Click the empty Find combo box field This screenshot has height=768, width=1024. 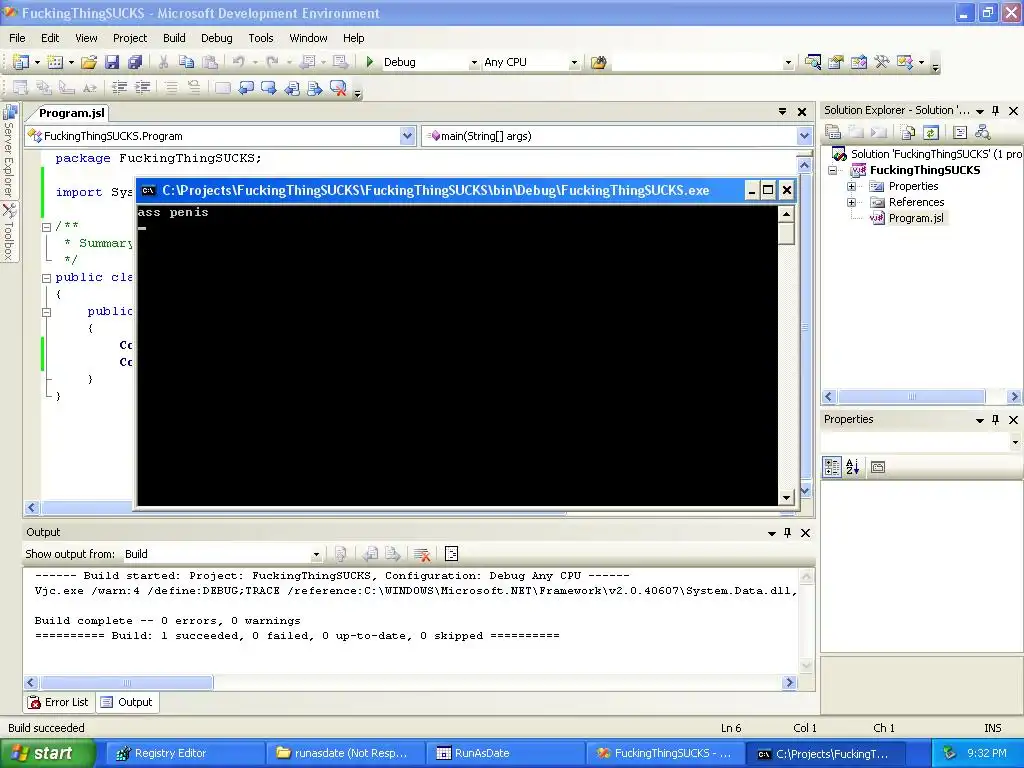(703, 63)
